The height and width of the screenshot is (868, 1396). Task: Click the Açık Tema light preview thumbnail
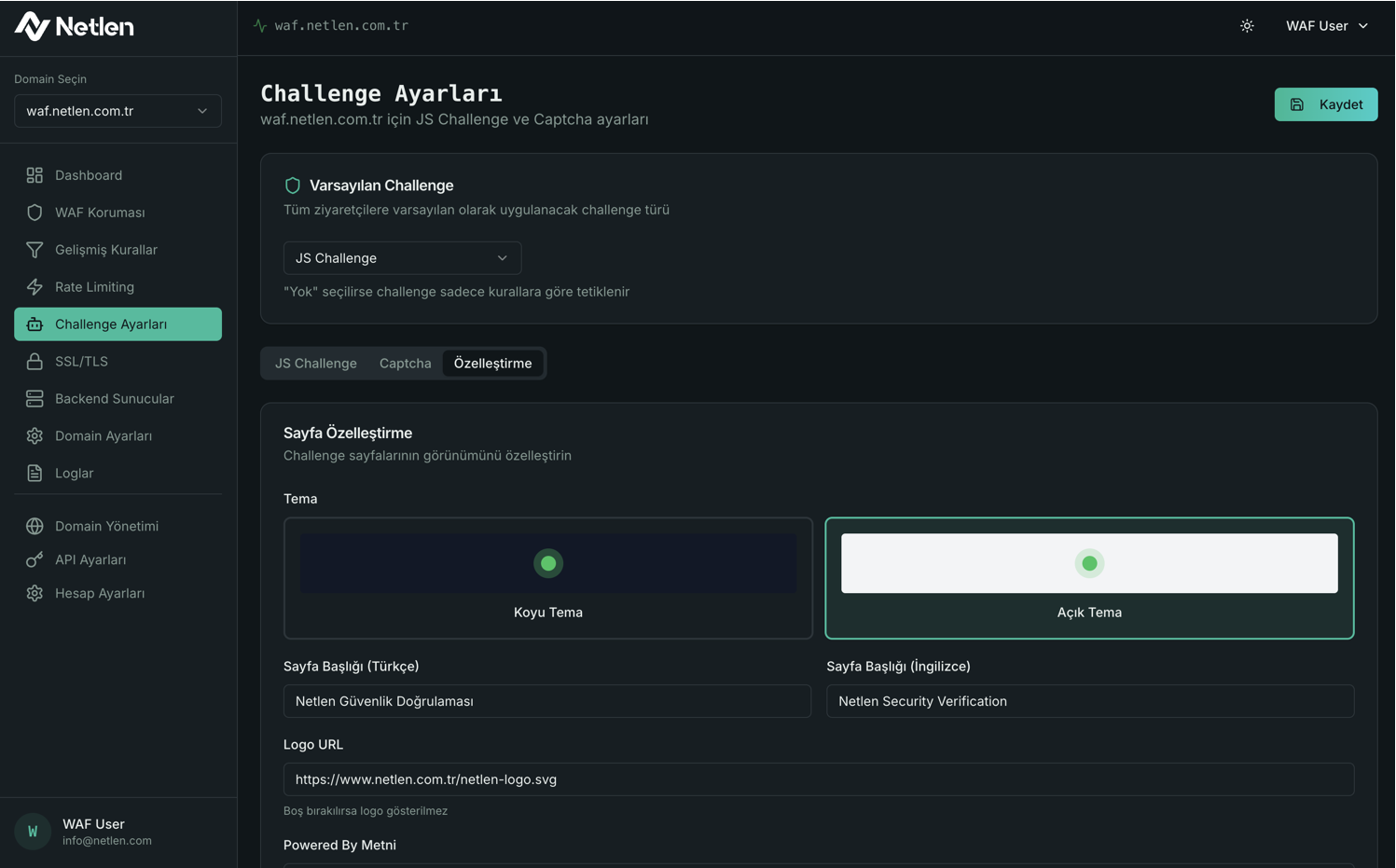[x=1089, y=563]
